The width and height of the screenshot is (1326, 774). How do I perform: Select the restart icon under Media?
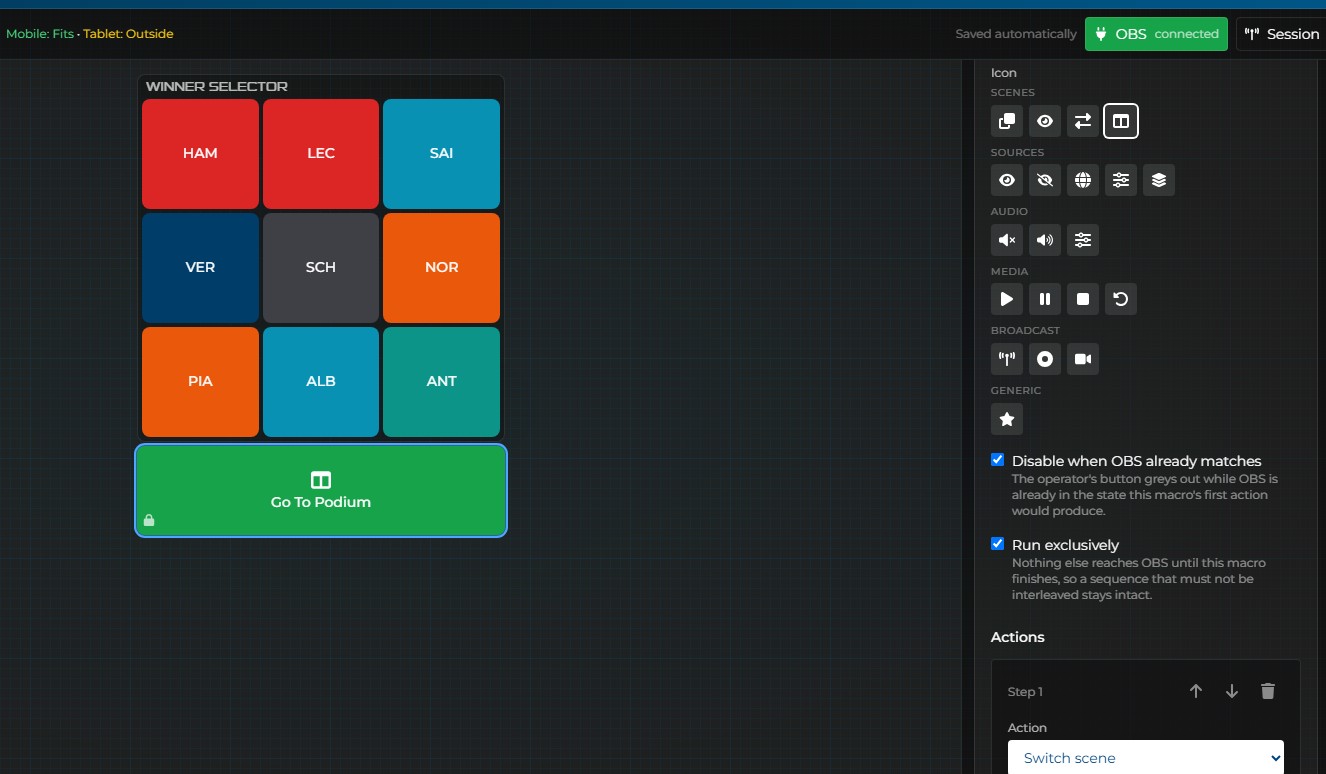(1121, 299)
